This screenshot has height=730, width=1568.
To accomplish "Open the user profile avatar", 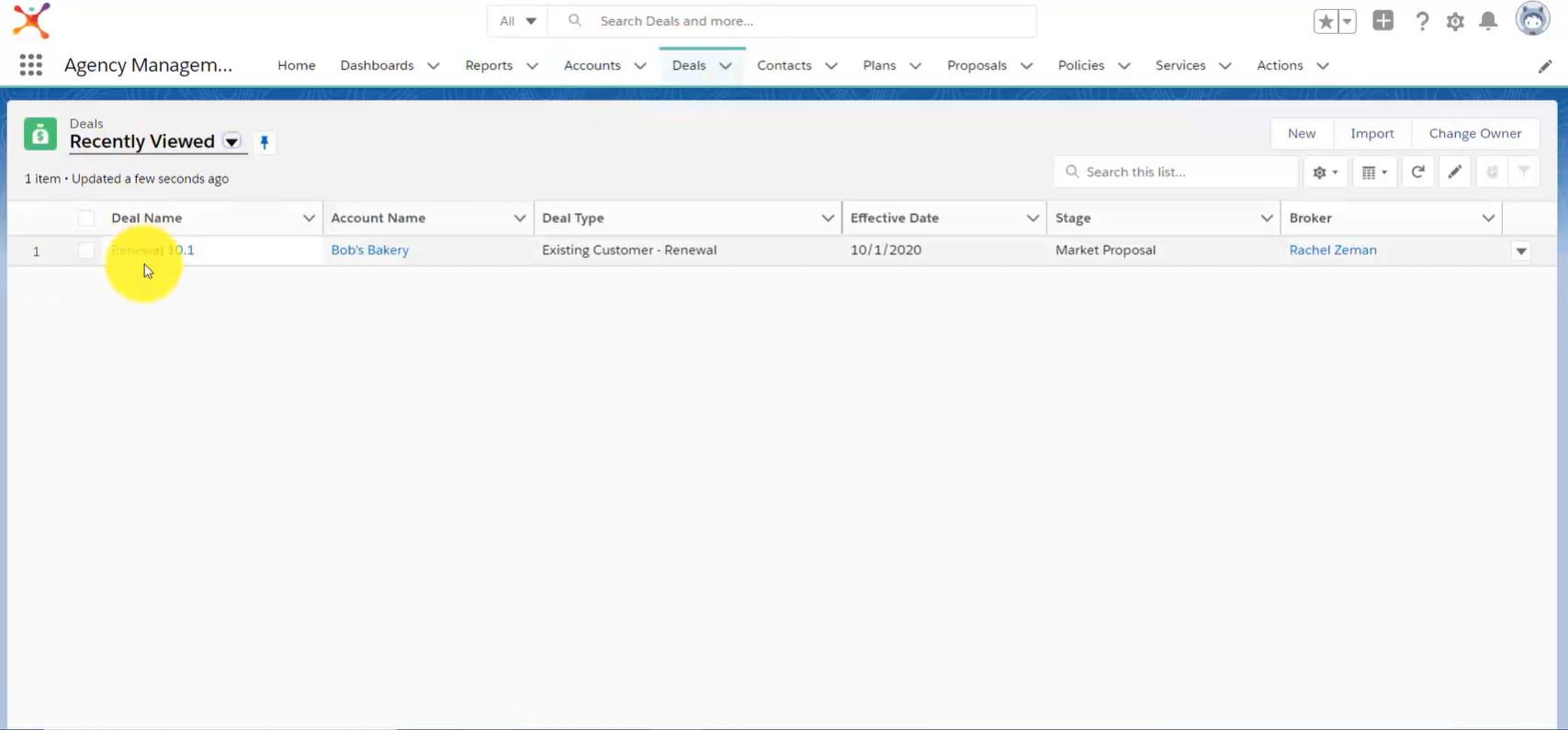I will pyautogui.click(x=1532, y=19).
